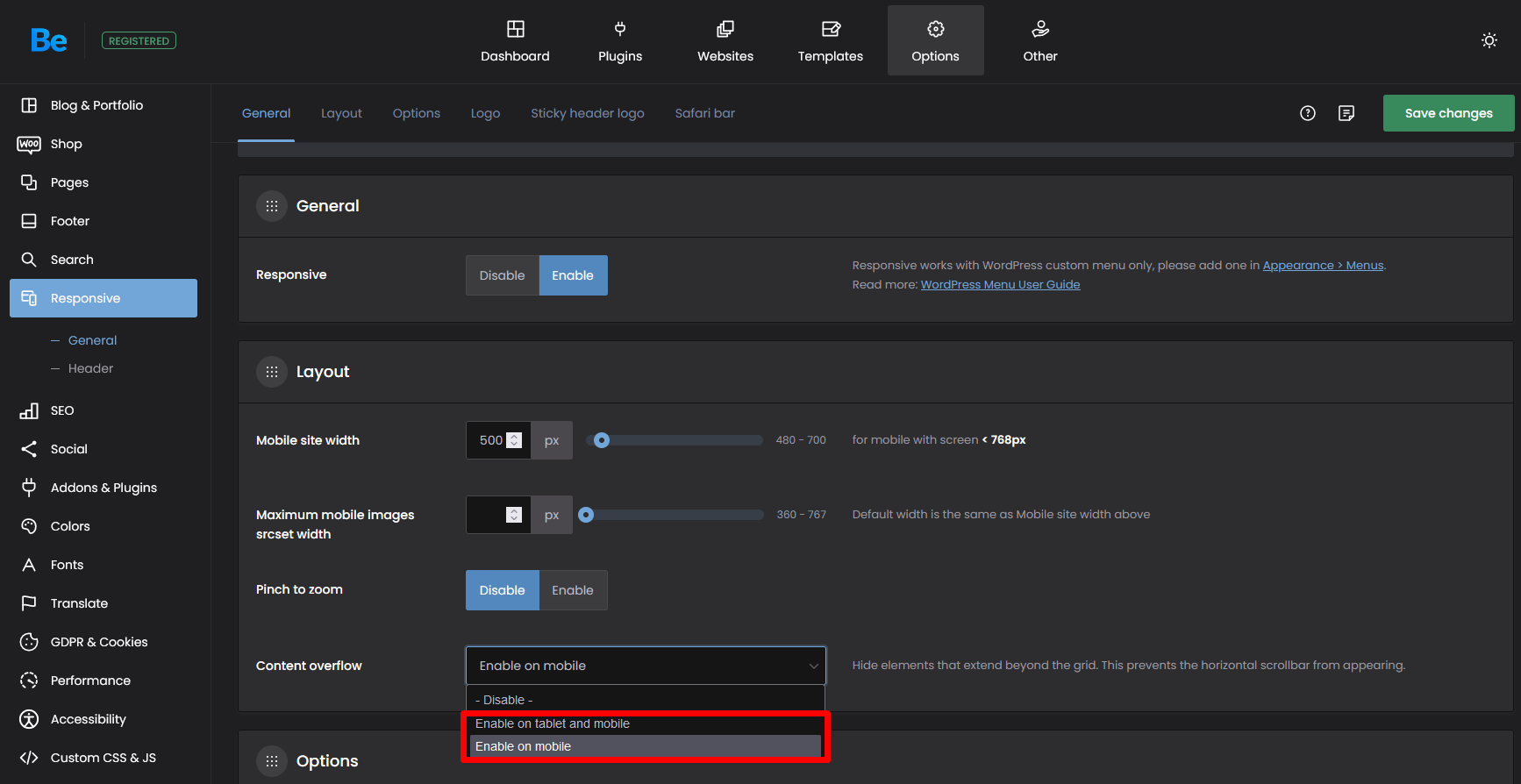This screenshot has width=1521, height=784.
Task: Open SEO settings in sidebar
Action: (x=104, y=410)
